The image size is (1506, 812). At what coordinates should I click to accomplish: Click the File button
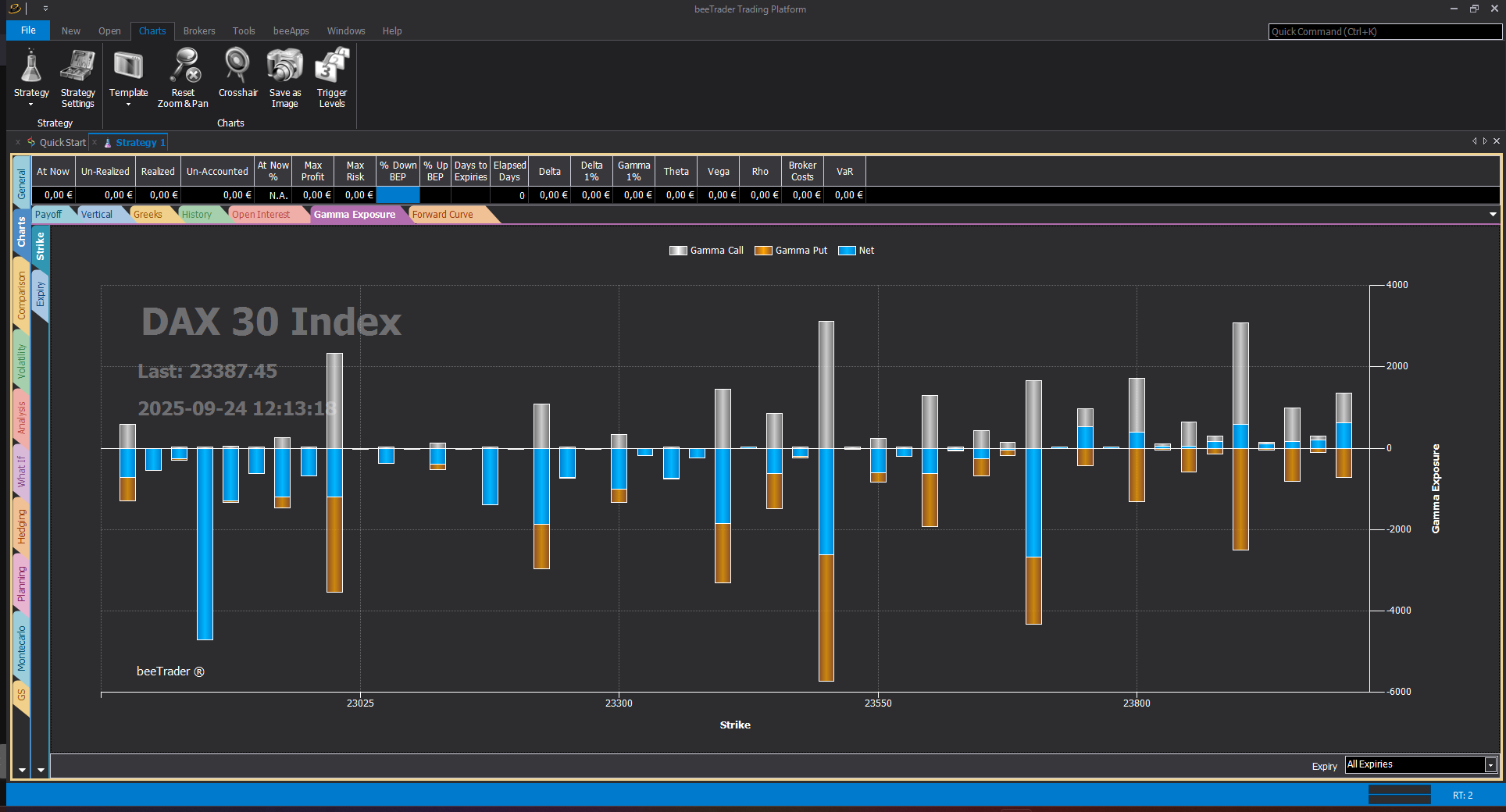28,30
